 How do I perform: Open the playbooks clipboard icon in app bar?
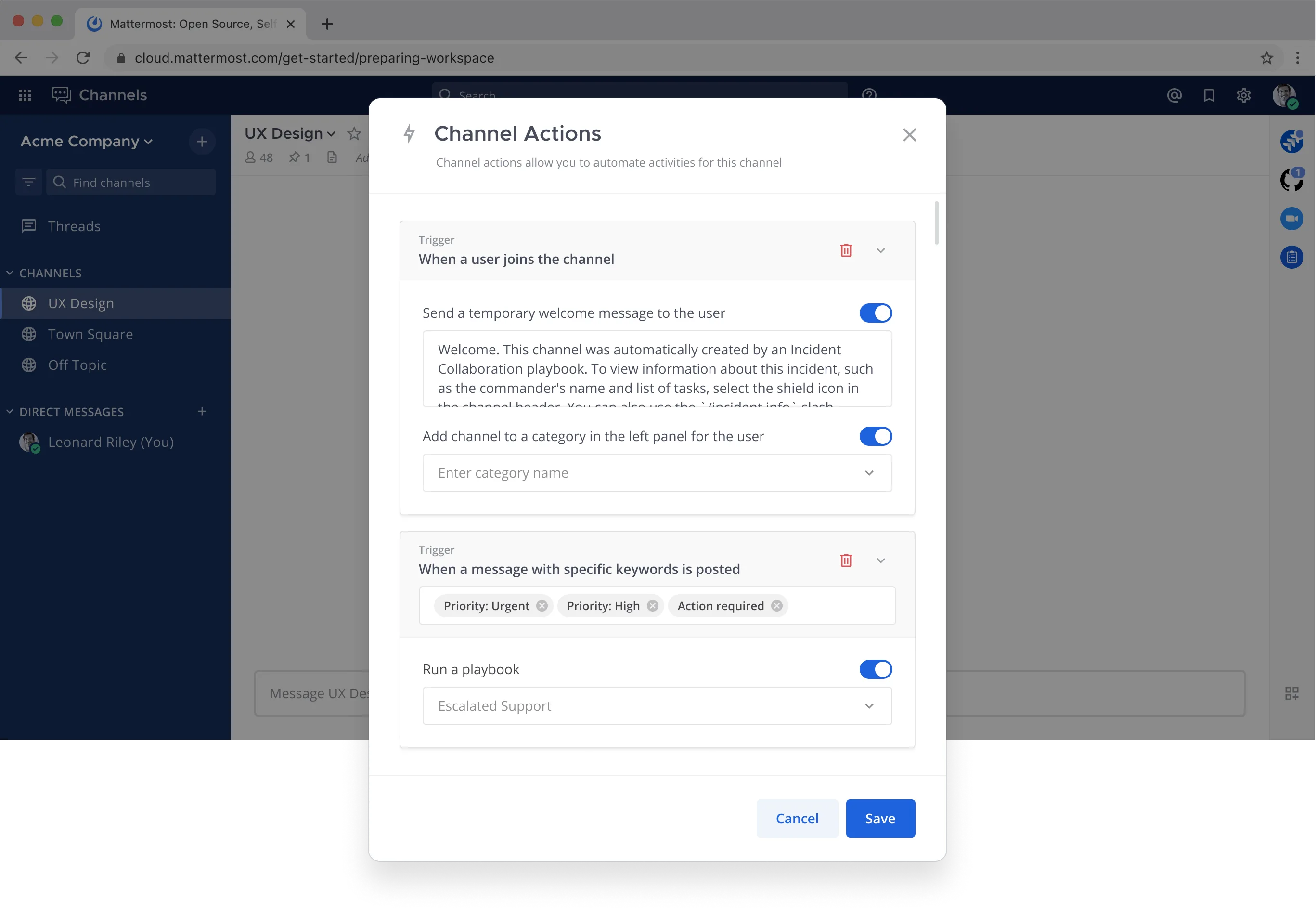point(1291,257)
